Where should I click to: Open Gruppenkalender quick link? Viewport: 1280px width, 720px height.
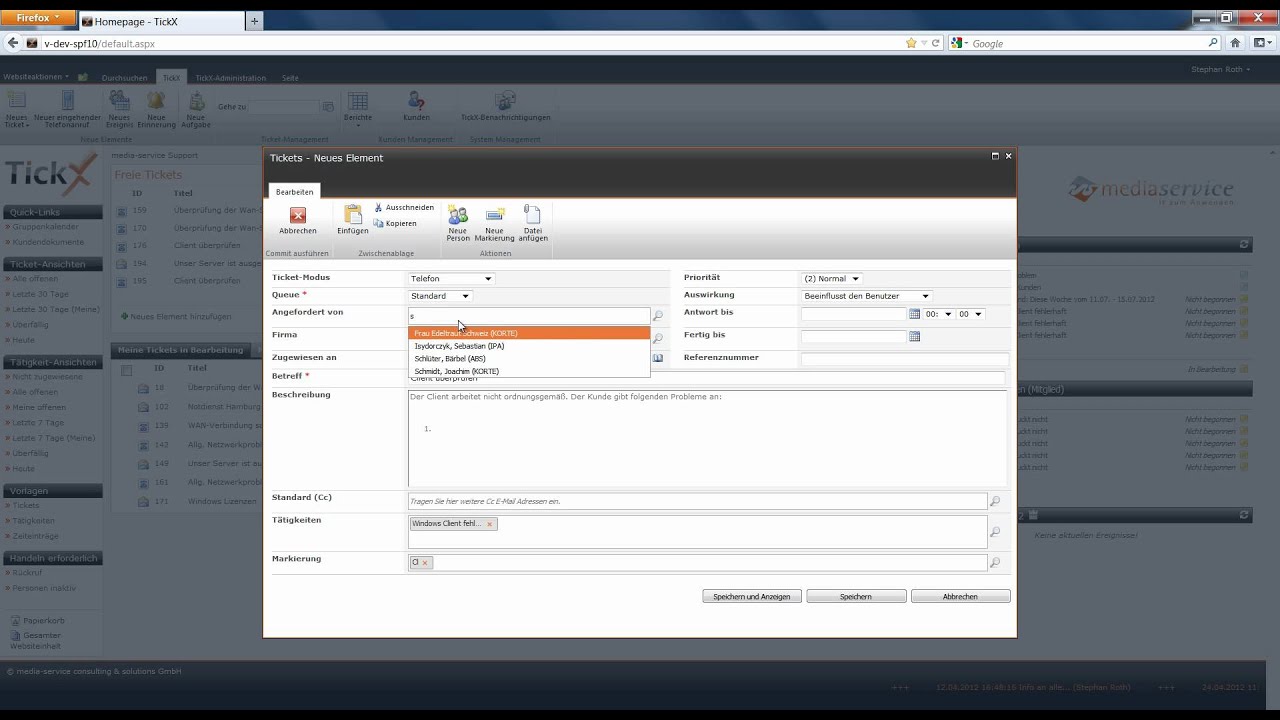46,227
